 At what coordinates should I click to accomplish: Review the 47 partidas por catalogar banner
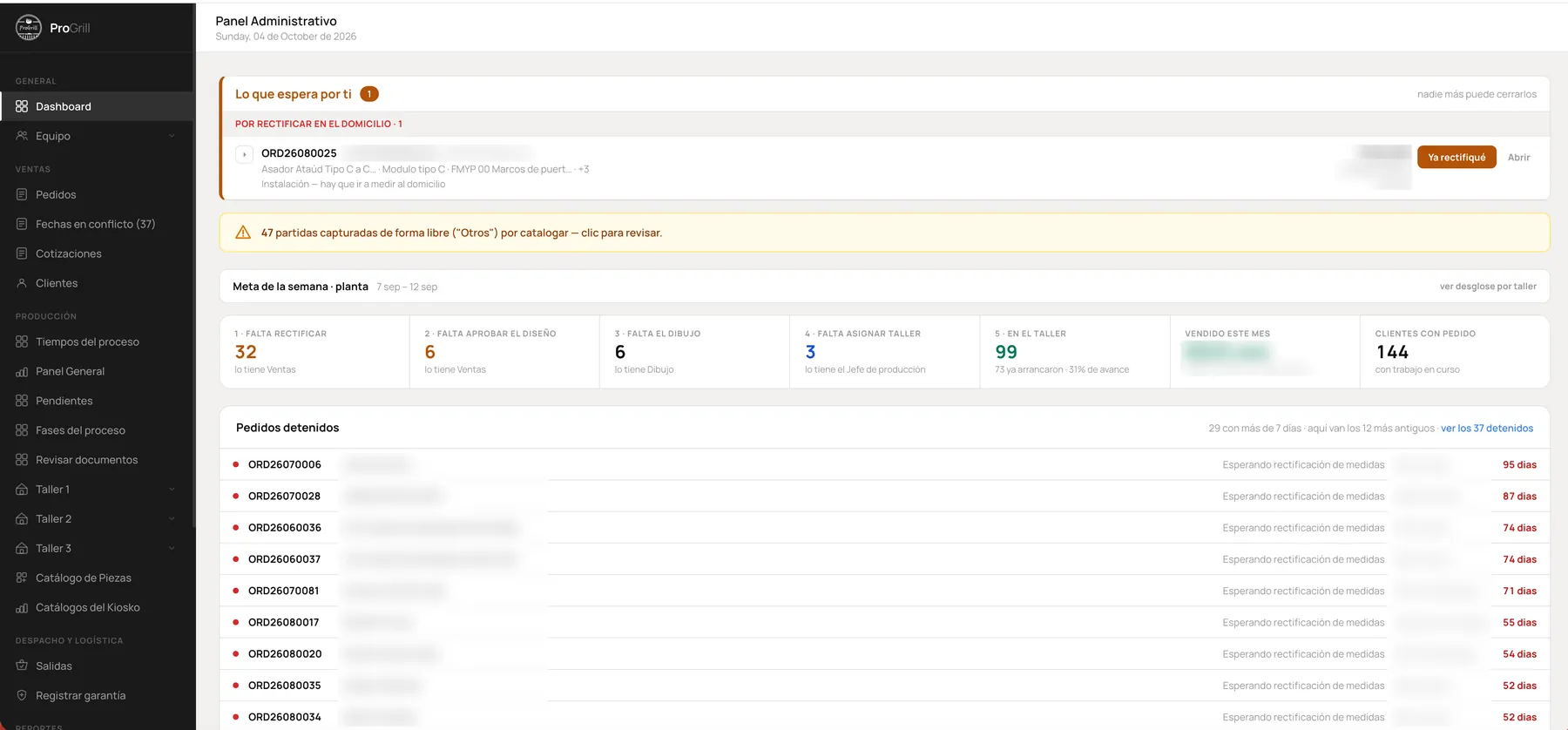click(x=884, y=233)
